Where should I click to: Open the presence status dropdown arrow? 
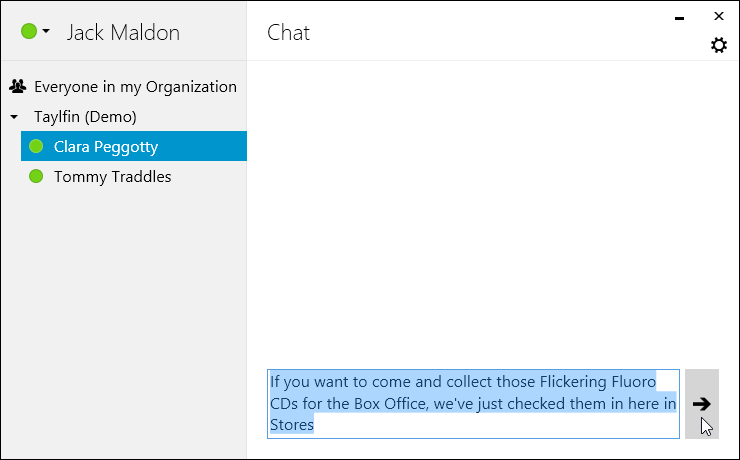(46, 32)
